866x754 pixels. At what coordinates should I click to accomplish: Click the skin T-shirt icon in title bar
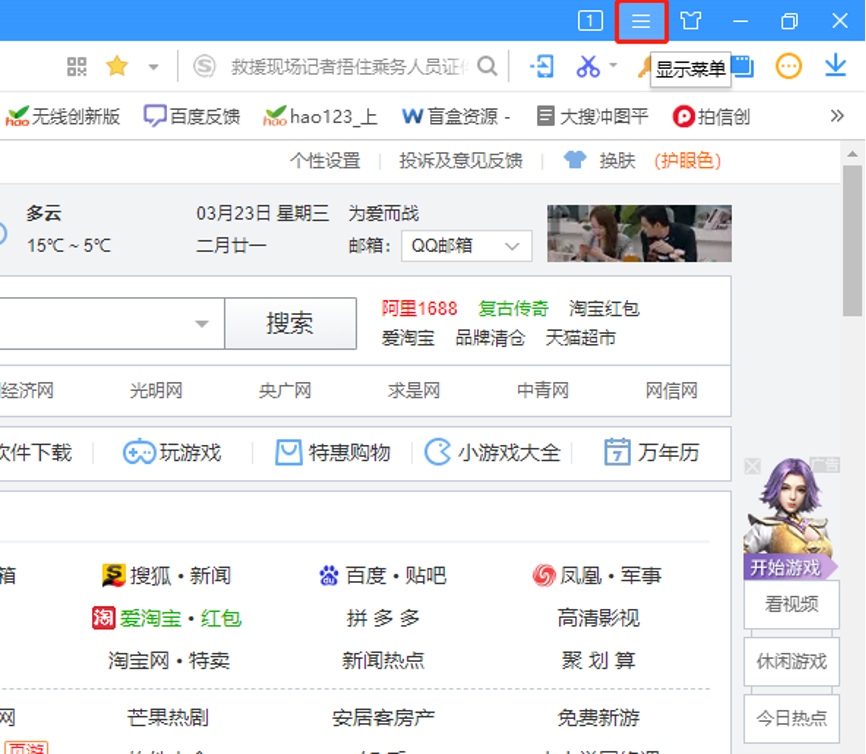[691, 21]
